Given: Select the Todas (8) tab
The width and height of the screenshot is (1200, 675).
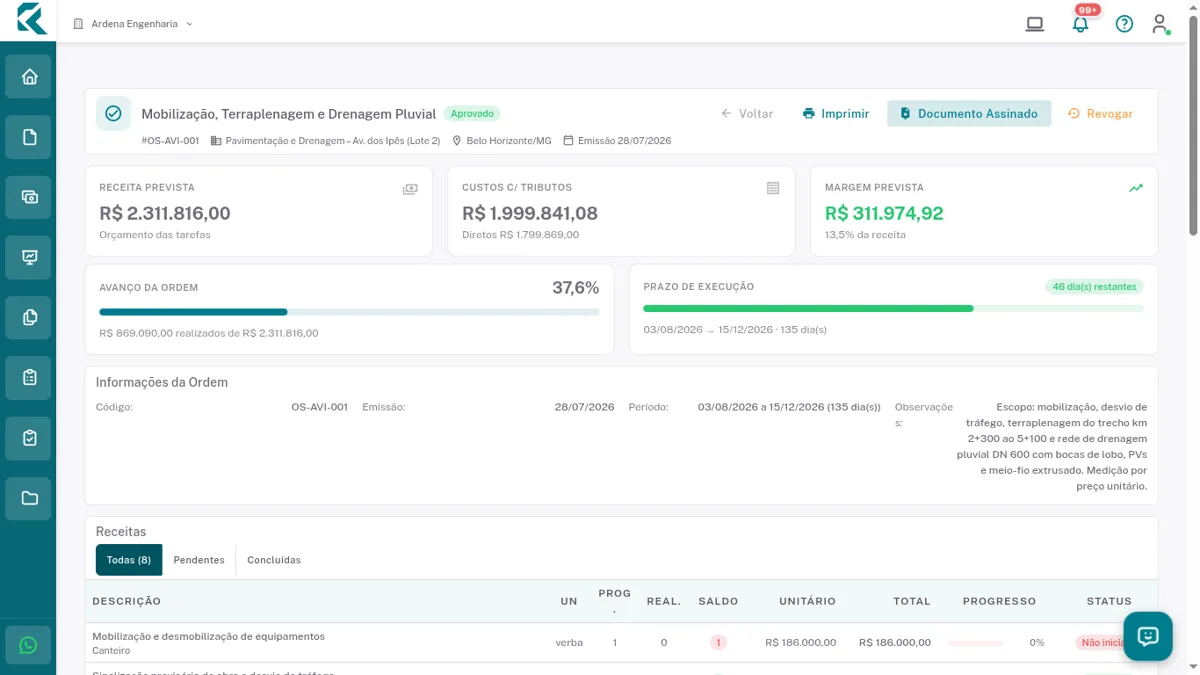Looking at the screenshot, I should click(x=129, y=560).
